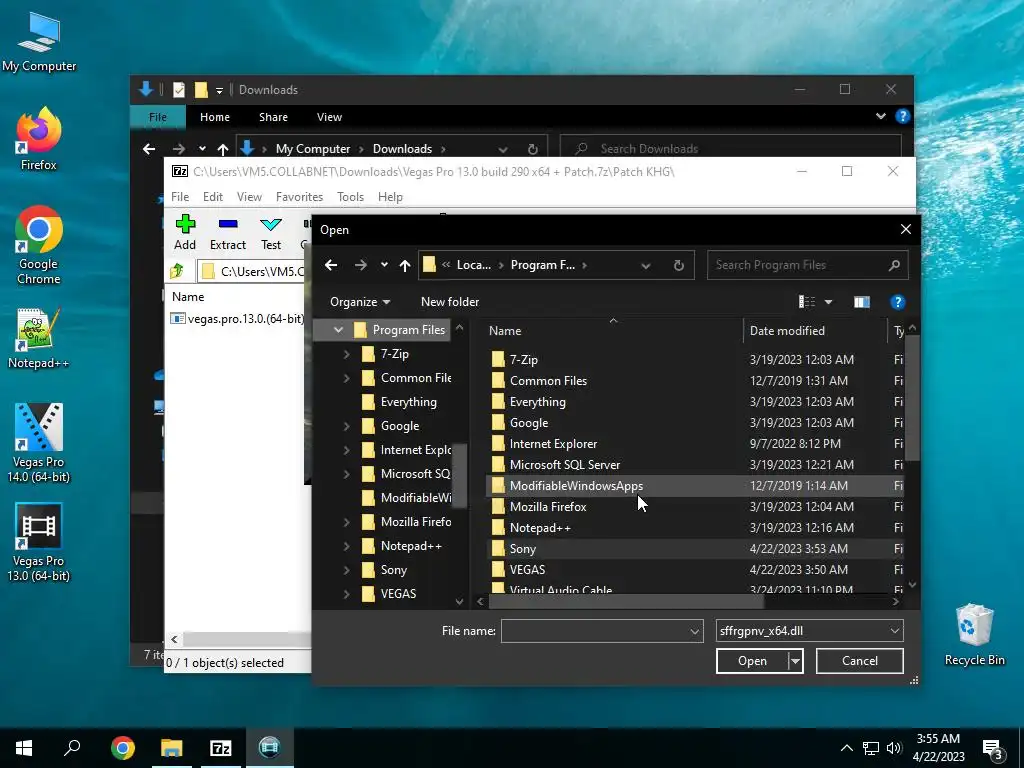Click the Open button's split dropdown arrow

click(795, 661)
